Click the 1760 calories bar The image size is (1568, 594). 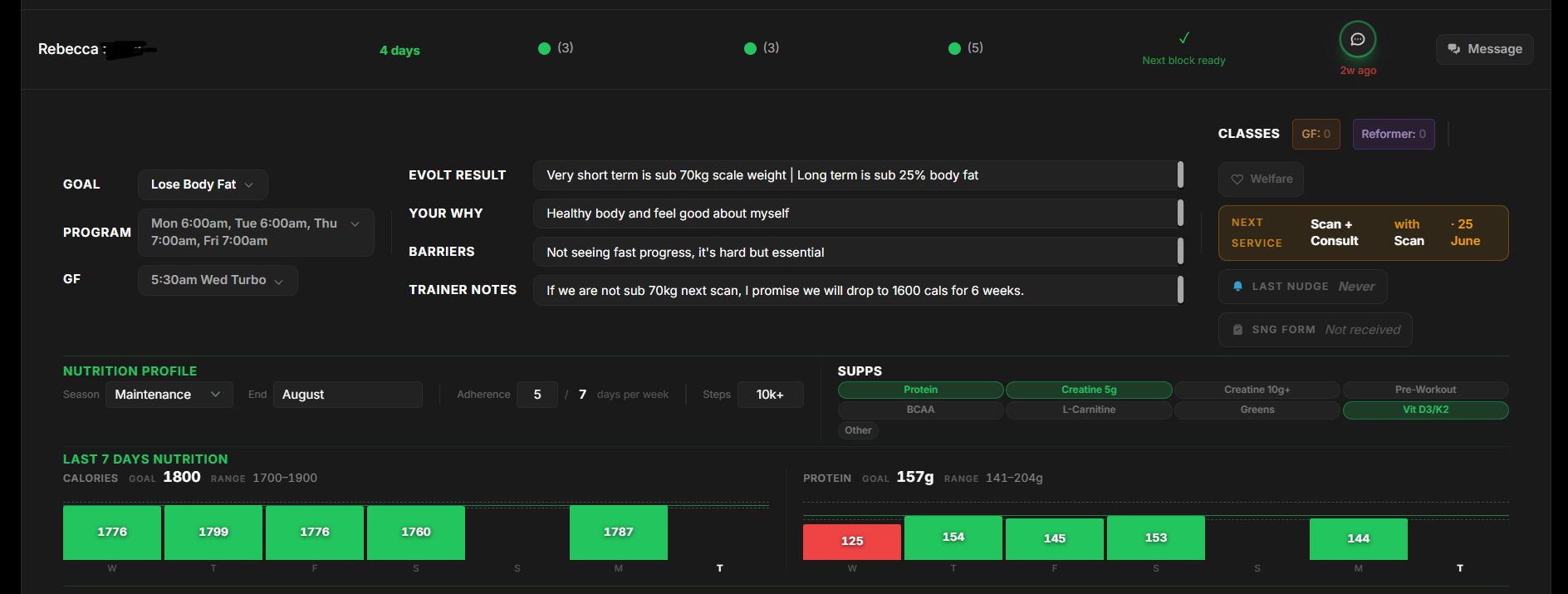pyautogui.click(x=416, y=533)
